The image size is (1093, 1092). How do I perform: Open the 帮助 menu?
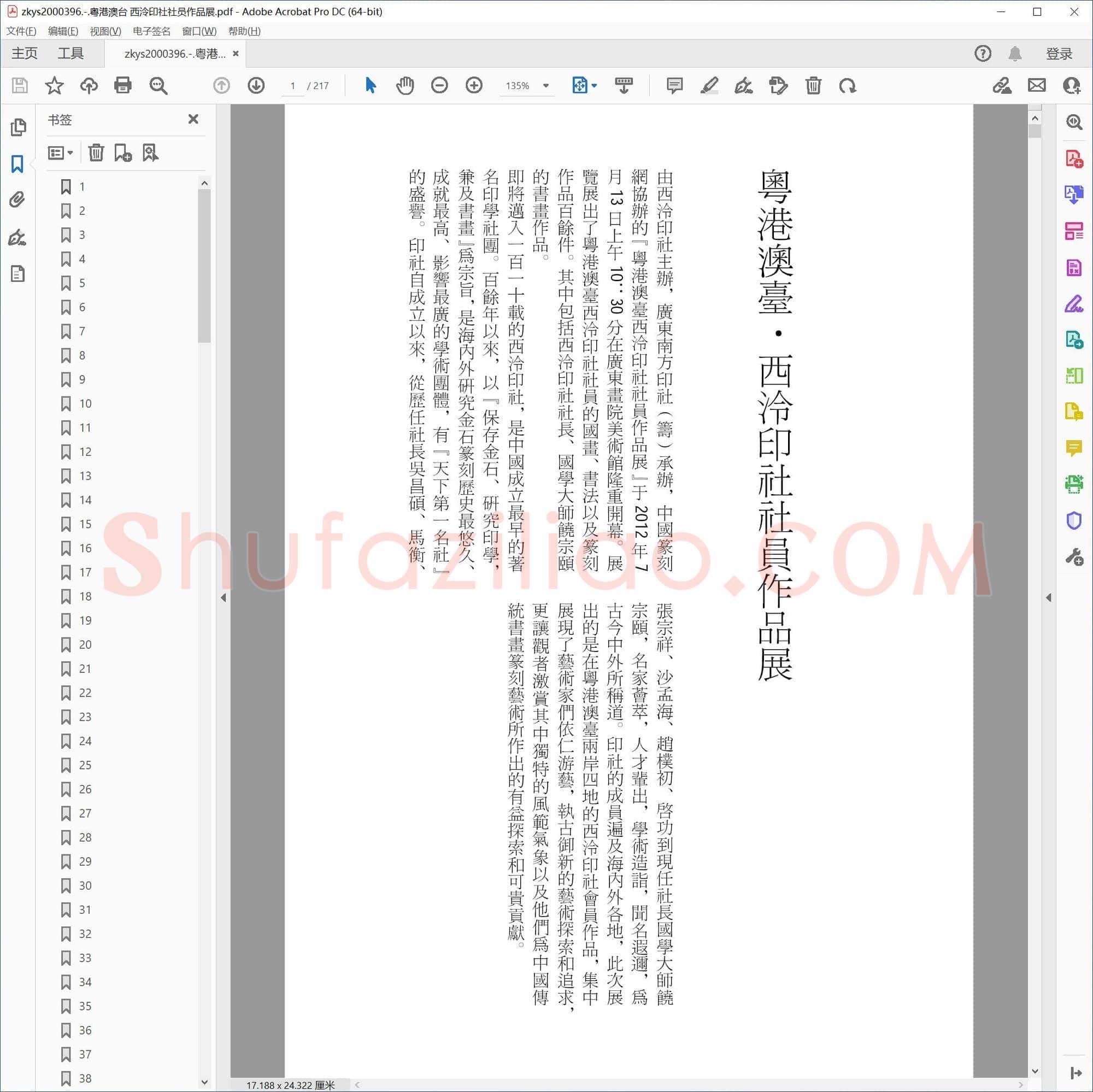coord(244,31)
